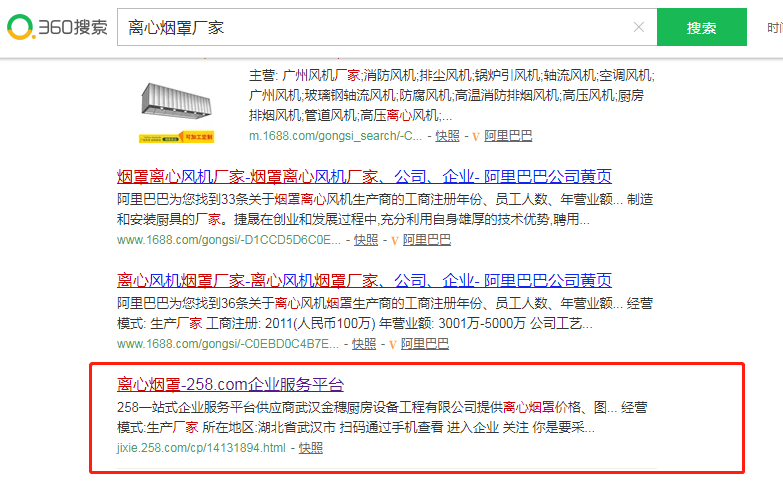
Task: Click 阿里巴巴 beside the m.1688.com result
Action: (508, 136)
